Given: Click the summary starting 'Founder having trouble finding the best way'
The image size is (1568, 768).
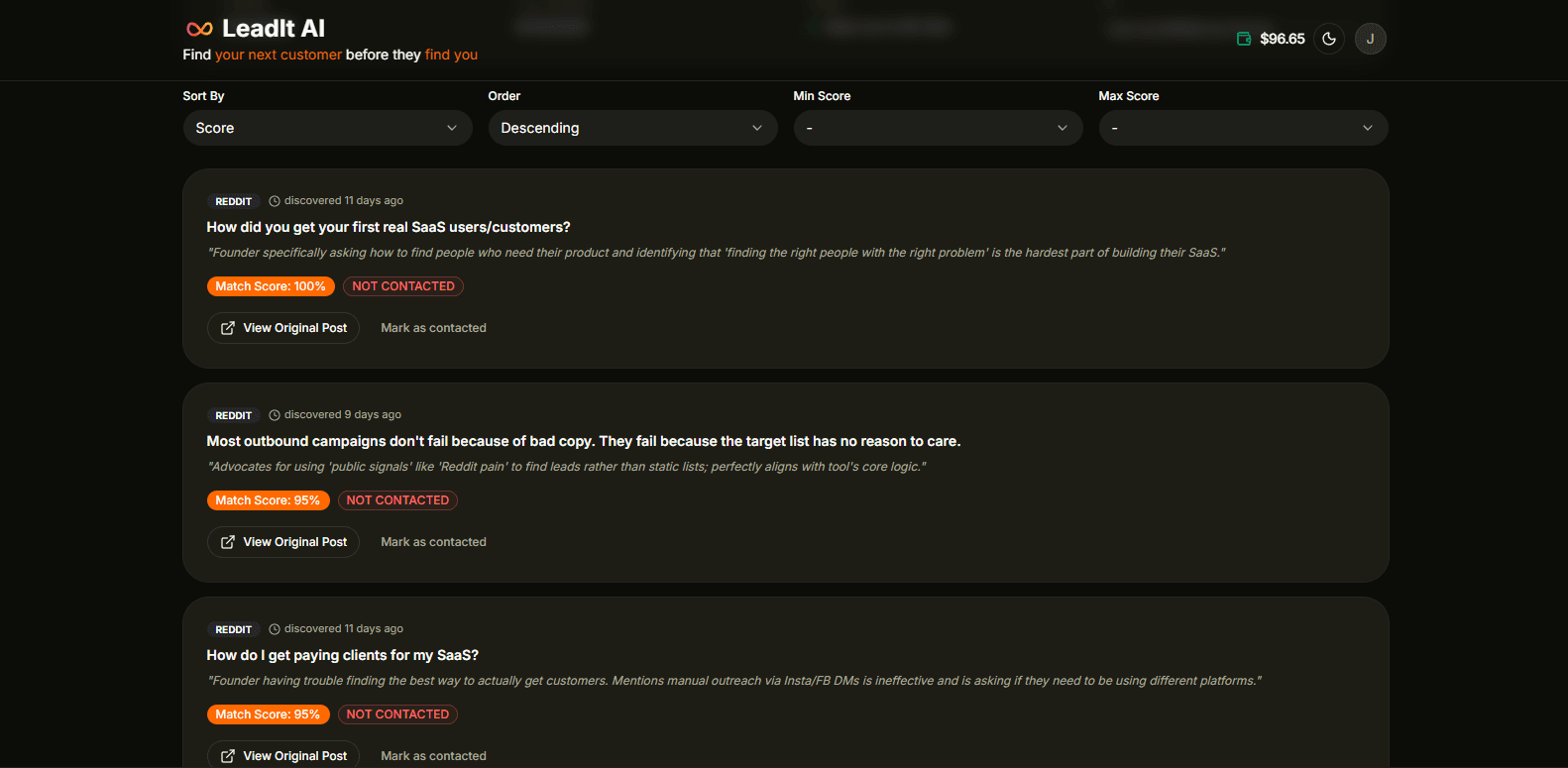Looking at the screenshot, I should 734,681.
